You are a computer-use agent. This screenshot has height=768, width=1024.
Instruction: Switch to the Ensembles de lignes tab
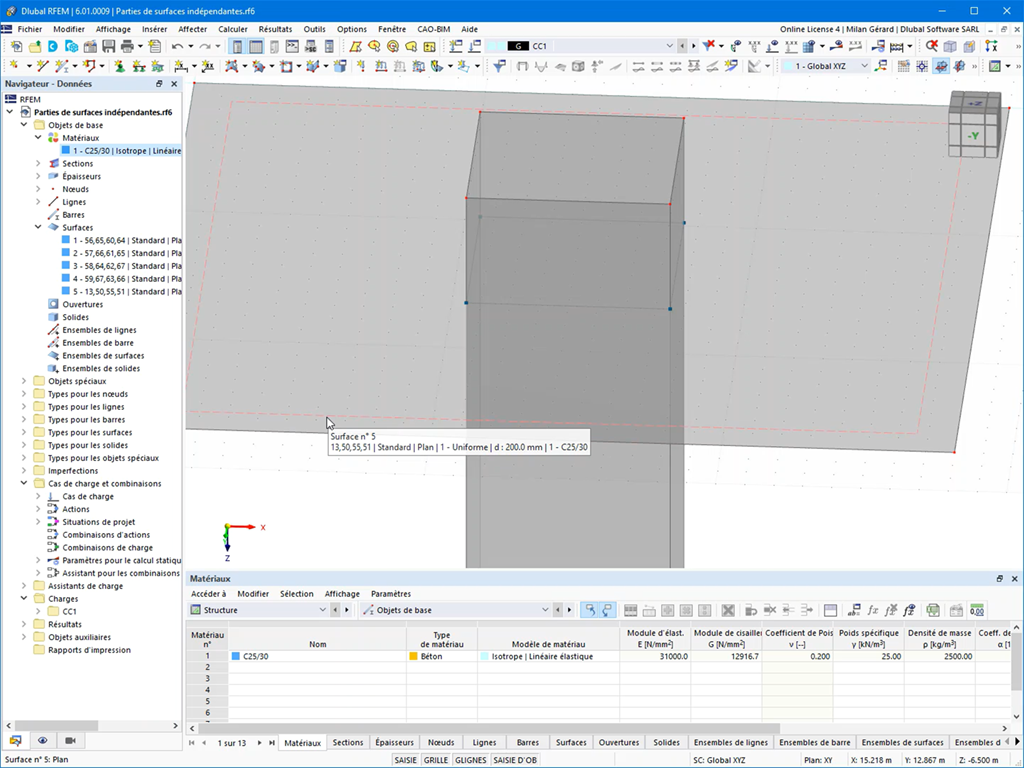(x=730, y=743)
